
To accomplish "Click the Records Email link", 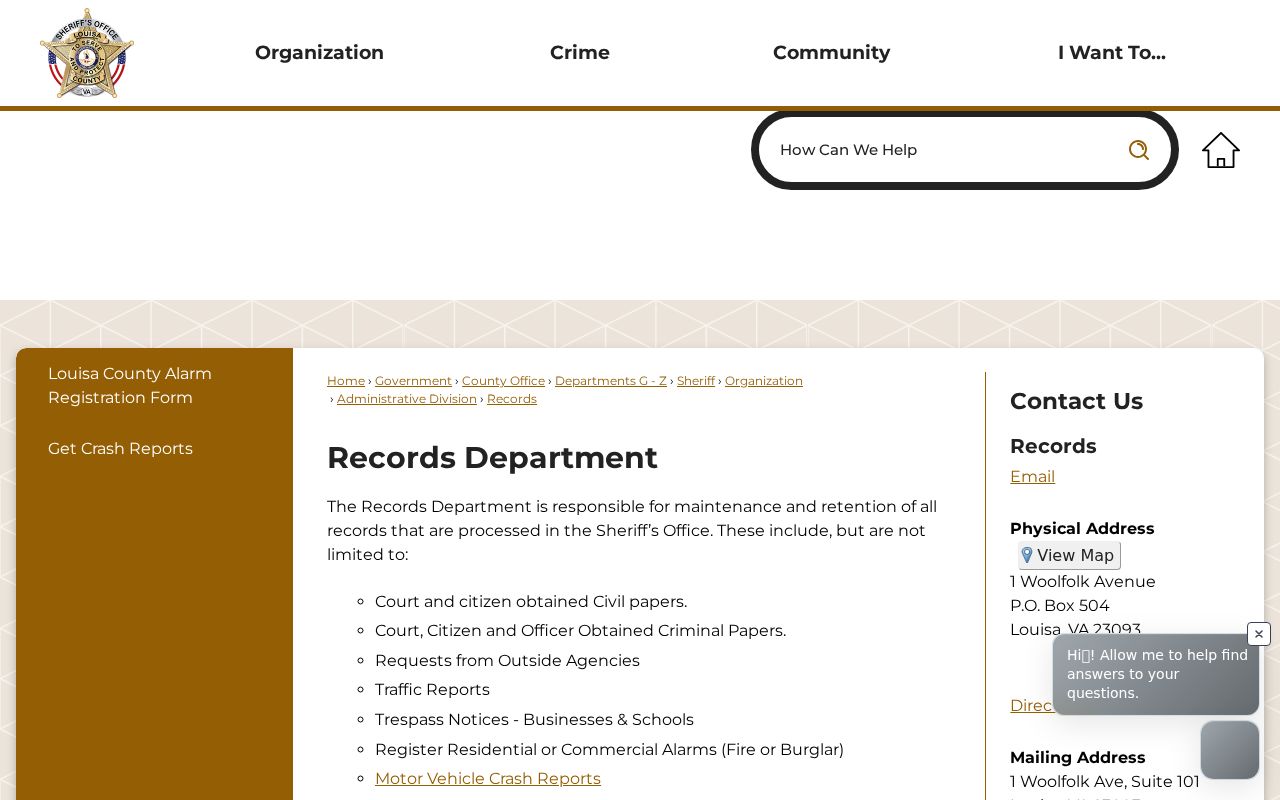I will 1032,477.
